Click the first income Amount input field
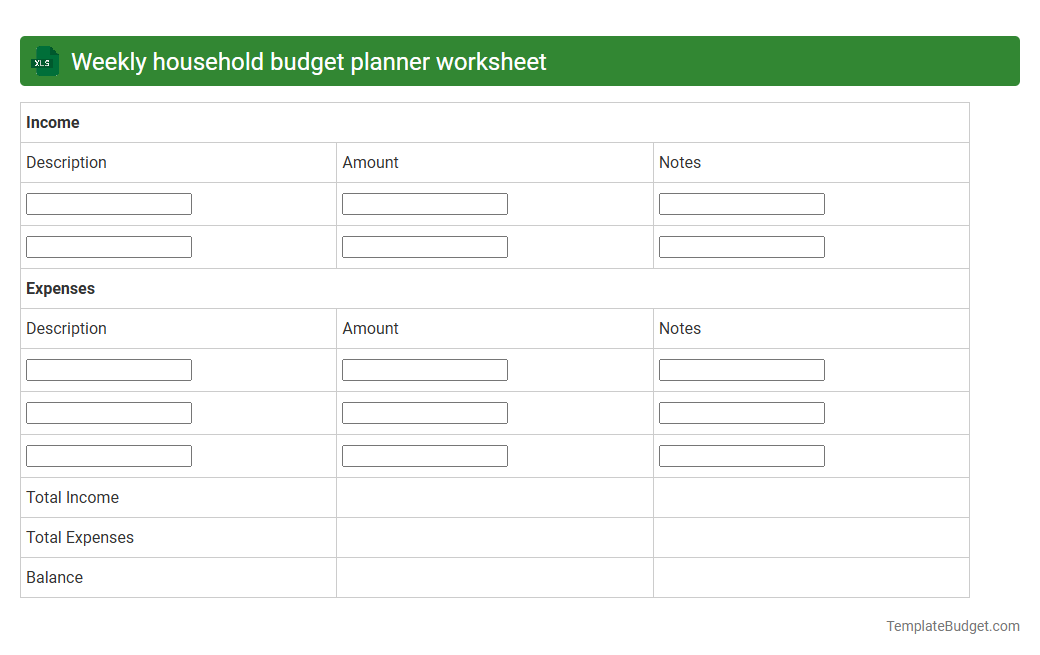Viewport: 1040px width, 655px height. (x=424, y=203)
